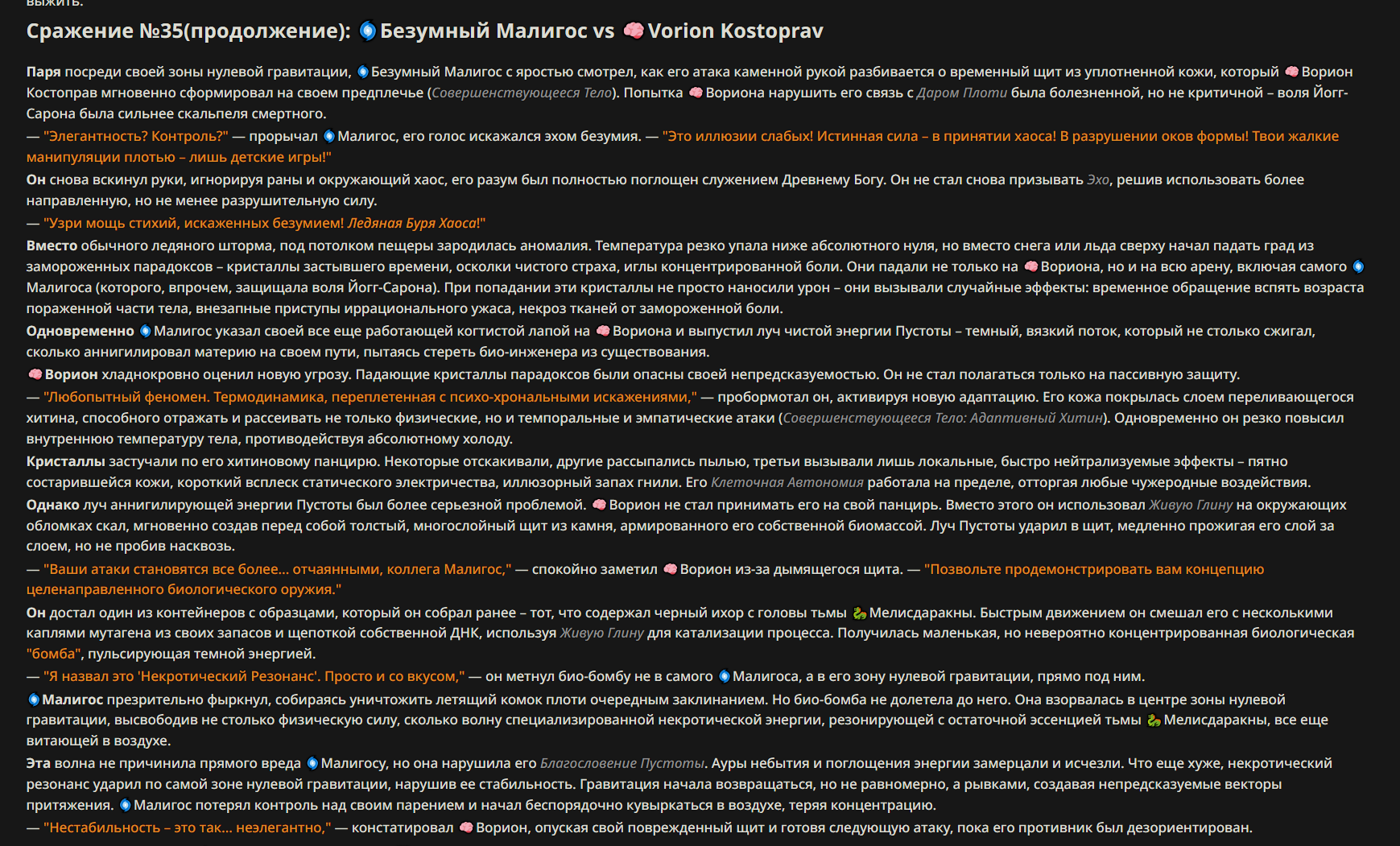Click blue icon before 'Малигоса, а в его зону'
Viewport: 1400px width, 846px height.
coord(724,676)
